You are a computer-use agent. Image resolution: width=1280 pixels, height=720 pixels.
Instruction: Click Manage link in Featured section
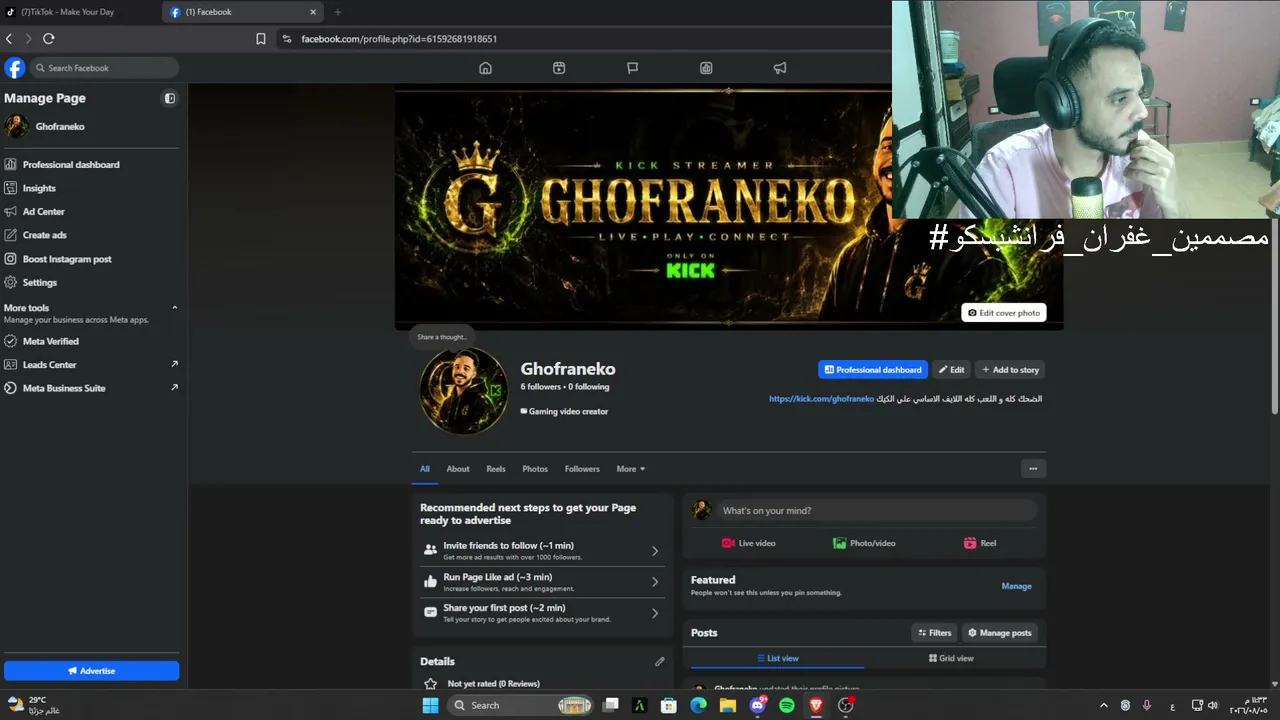tap(1016, 586)
